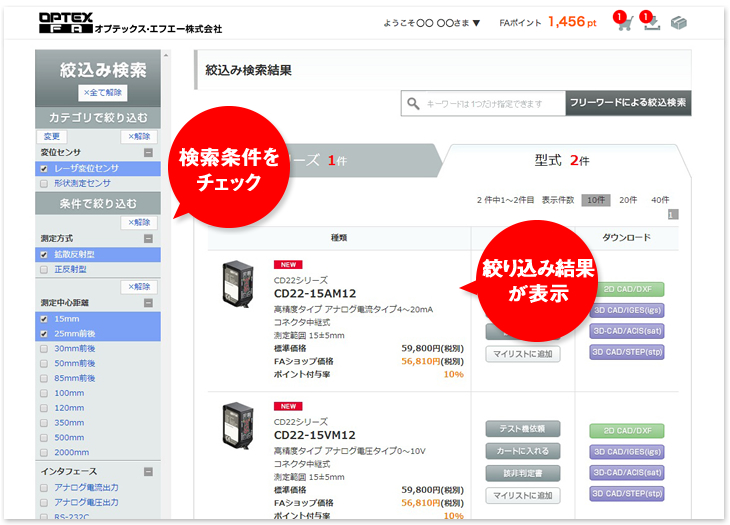Click the OPTEX FA logo
730x525 pixels.
pos(64,22)
